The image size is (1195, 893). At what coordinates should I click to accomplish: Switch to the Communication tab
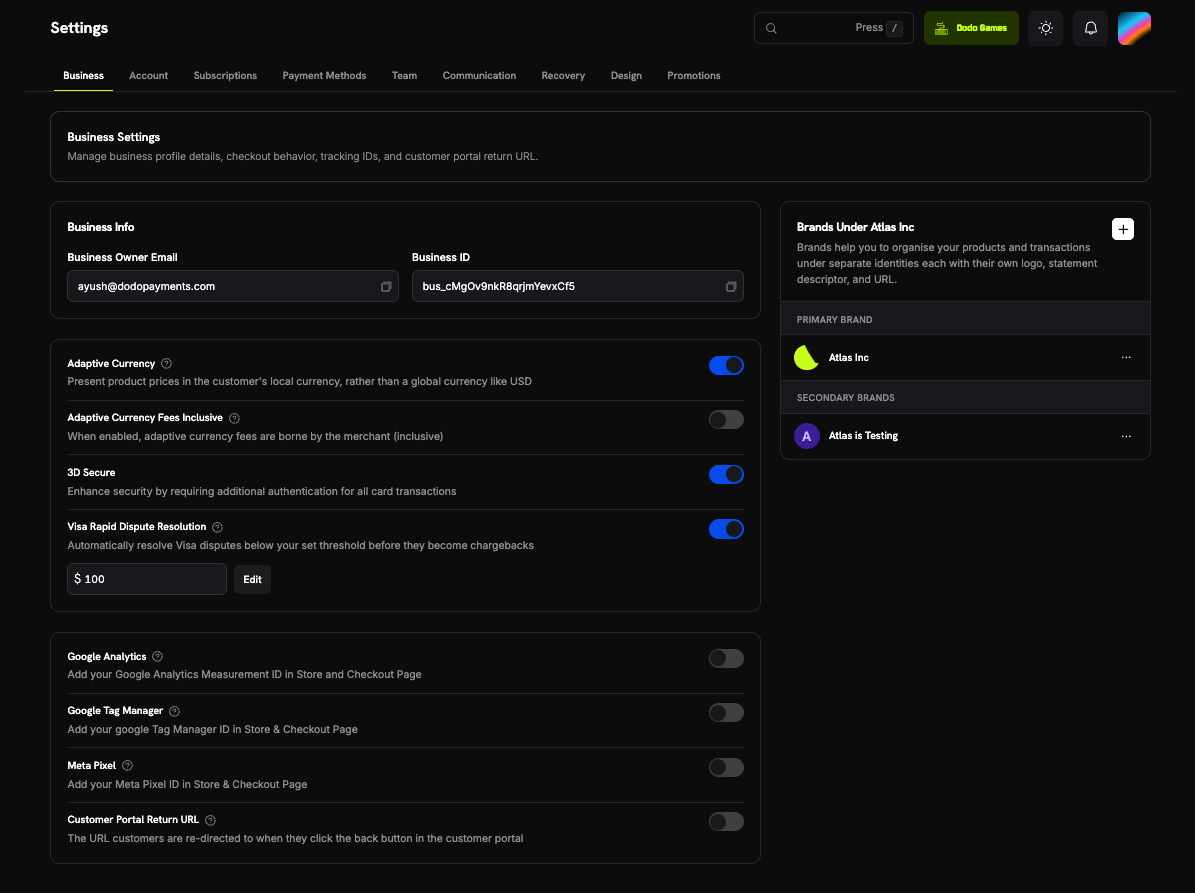tap(479, 75)
